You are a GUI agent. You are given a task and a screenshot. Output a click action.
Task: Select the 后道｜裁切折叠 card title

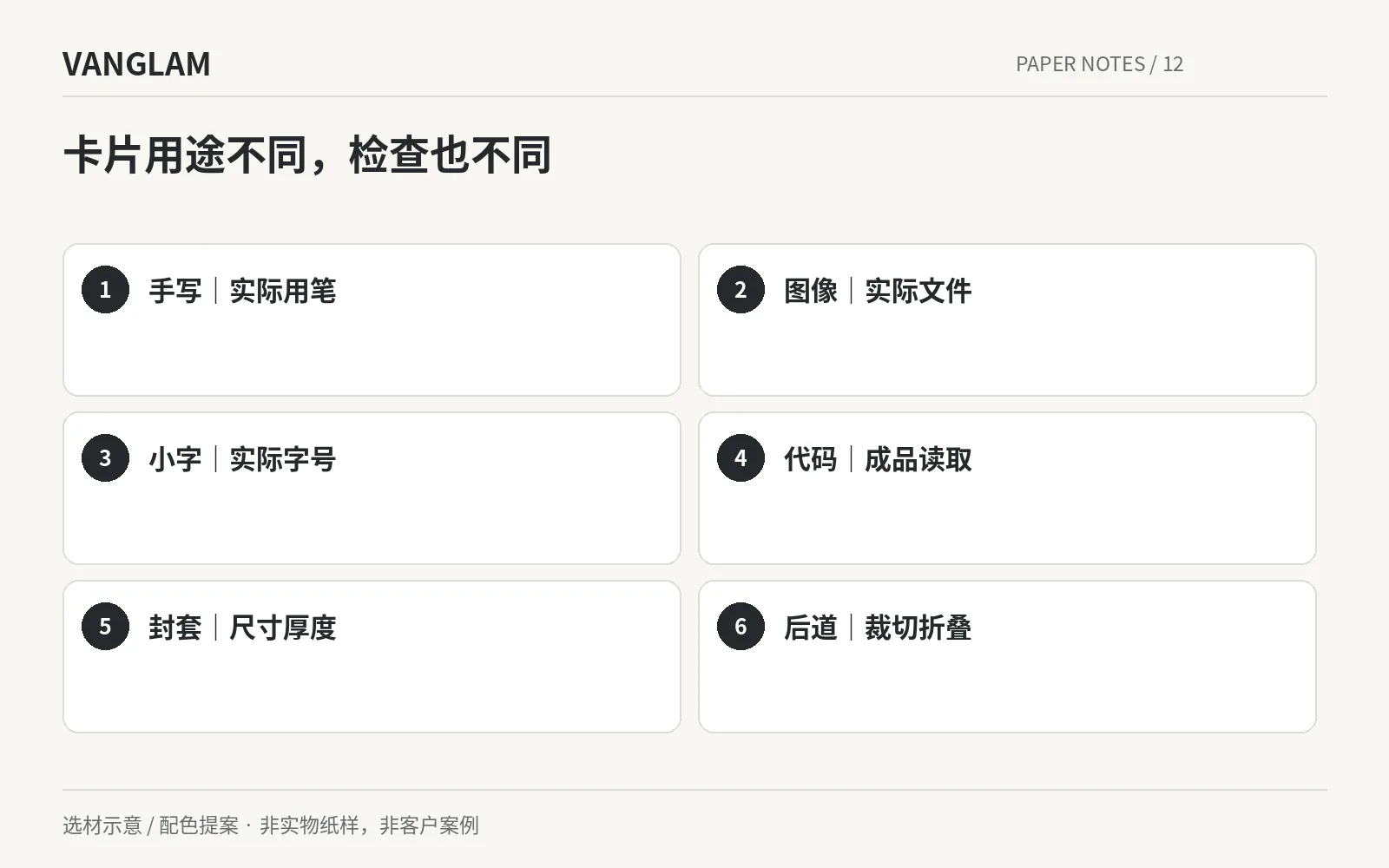878,628
